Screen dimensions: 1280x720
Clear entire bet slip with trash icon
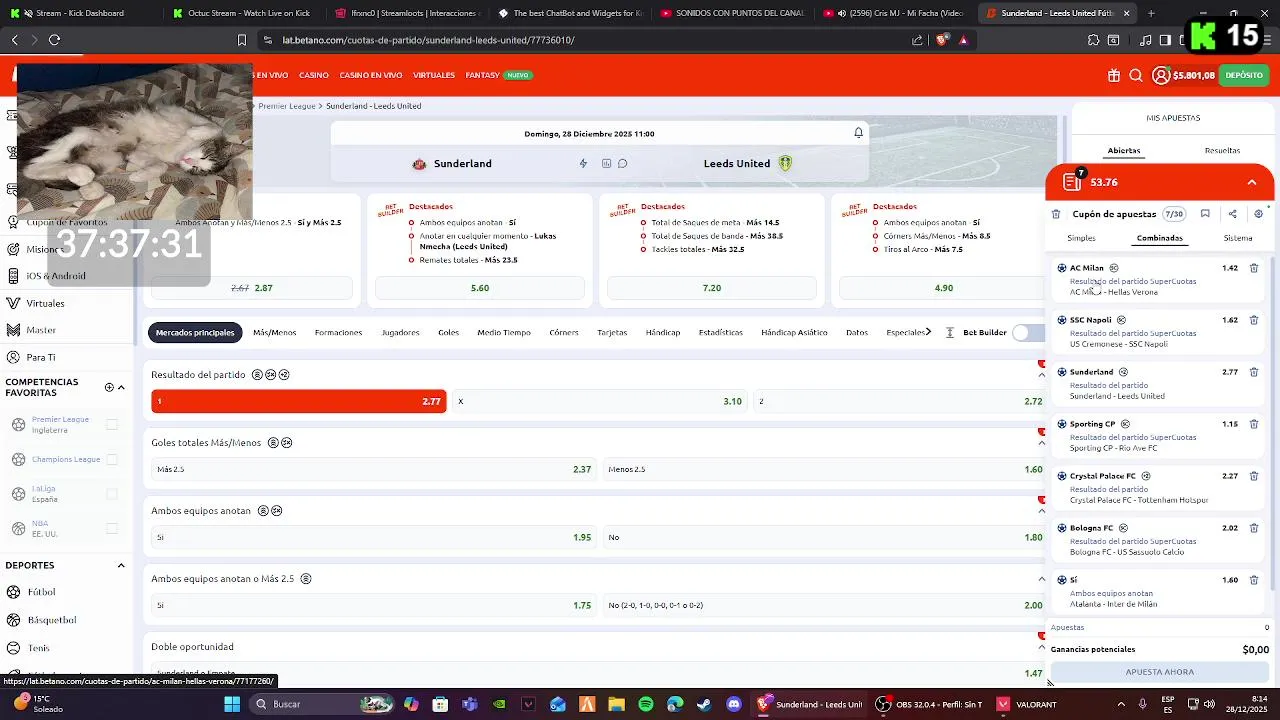[1056, 214]
